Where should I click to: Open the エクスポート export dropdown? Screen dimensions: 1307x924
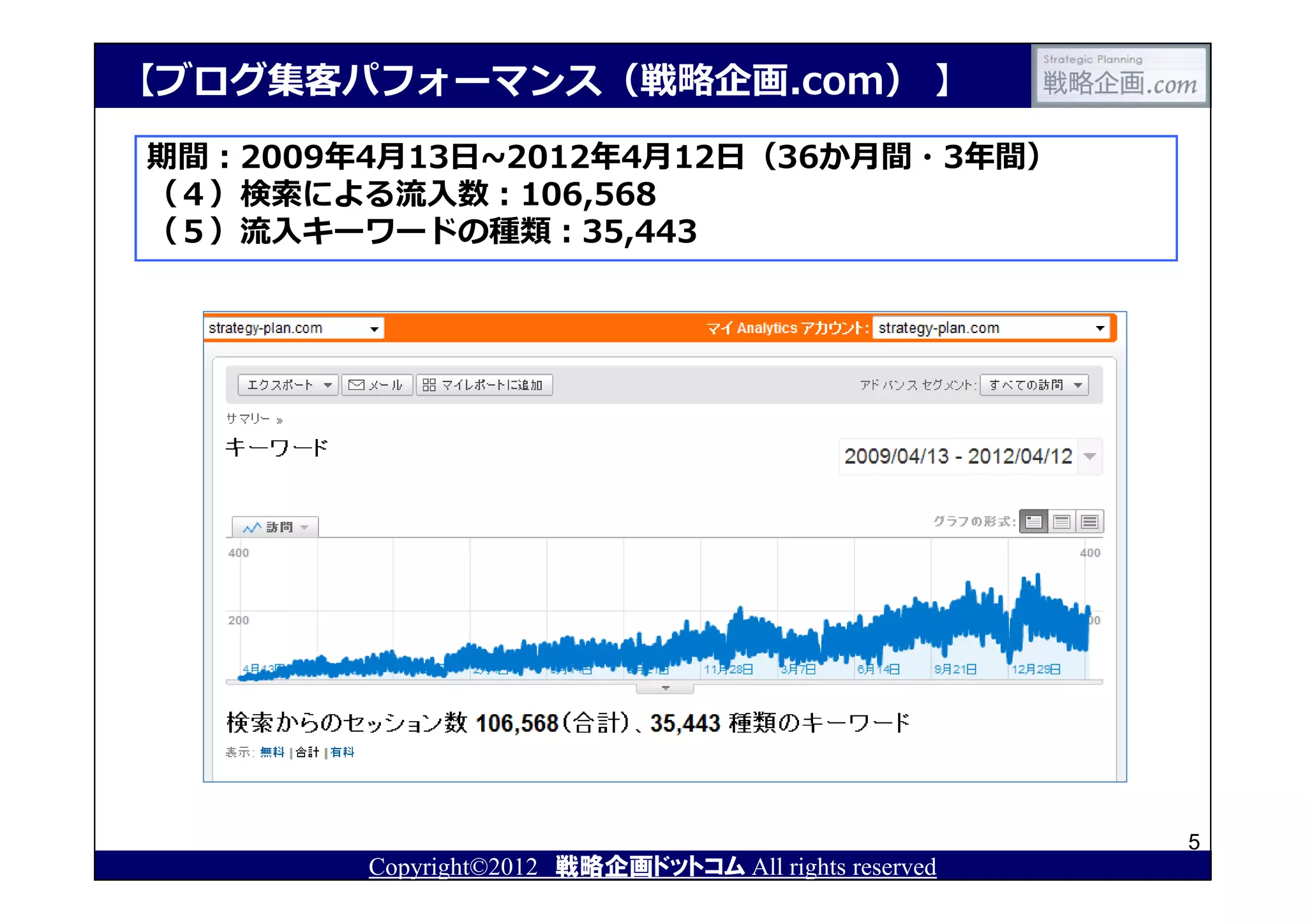[x=288, y=385]
